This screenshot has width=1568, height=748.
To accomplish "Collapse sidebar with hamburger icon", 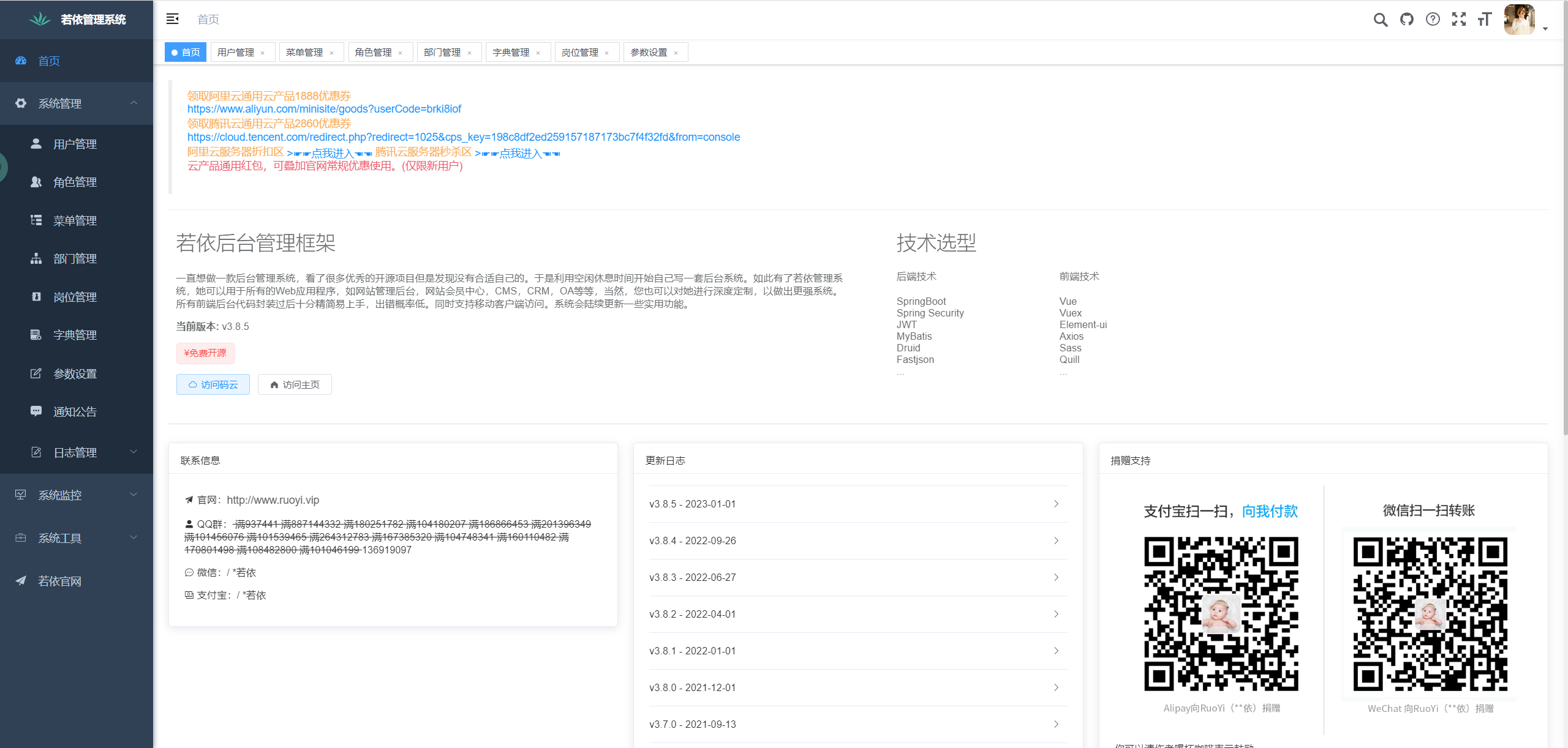I will click(x=173, y=19).
